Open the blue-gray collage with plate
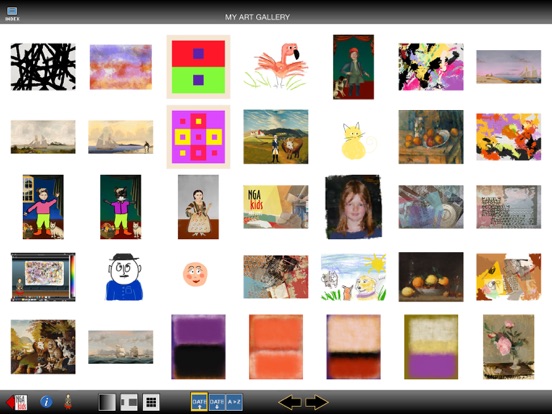 [431, 207]
